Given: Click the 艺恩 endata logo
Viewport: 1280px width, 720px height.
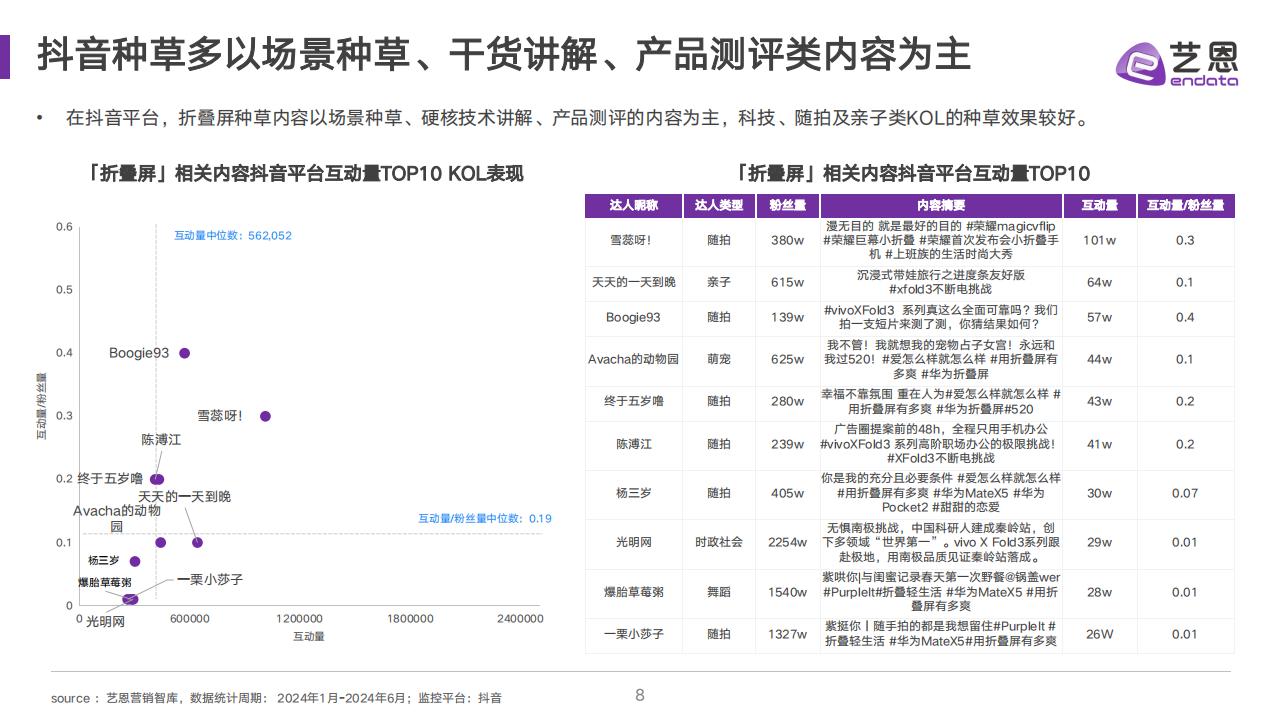Looking at the screenshot, I should 1177,63.
